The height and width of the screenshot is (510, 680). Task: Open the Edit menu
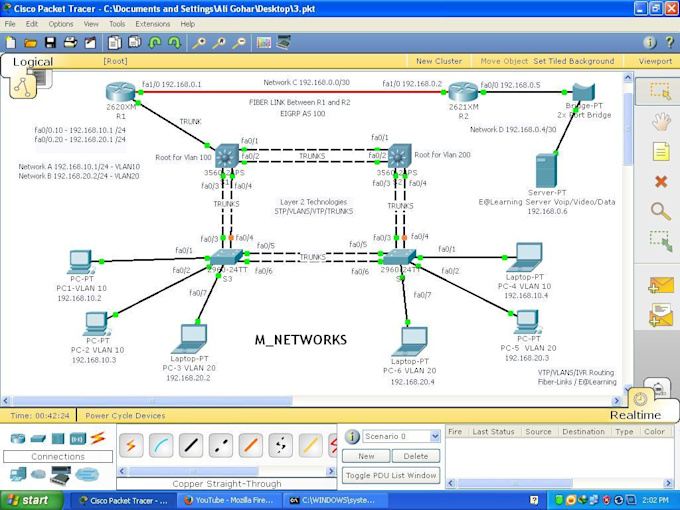[x=32, y=24]
